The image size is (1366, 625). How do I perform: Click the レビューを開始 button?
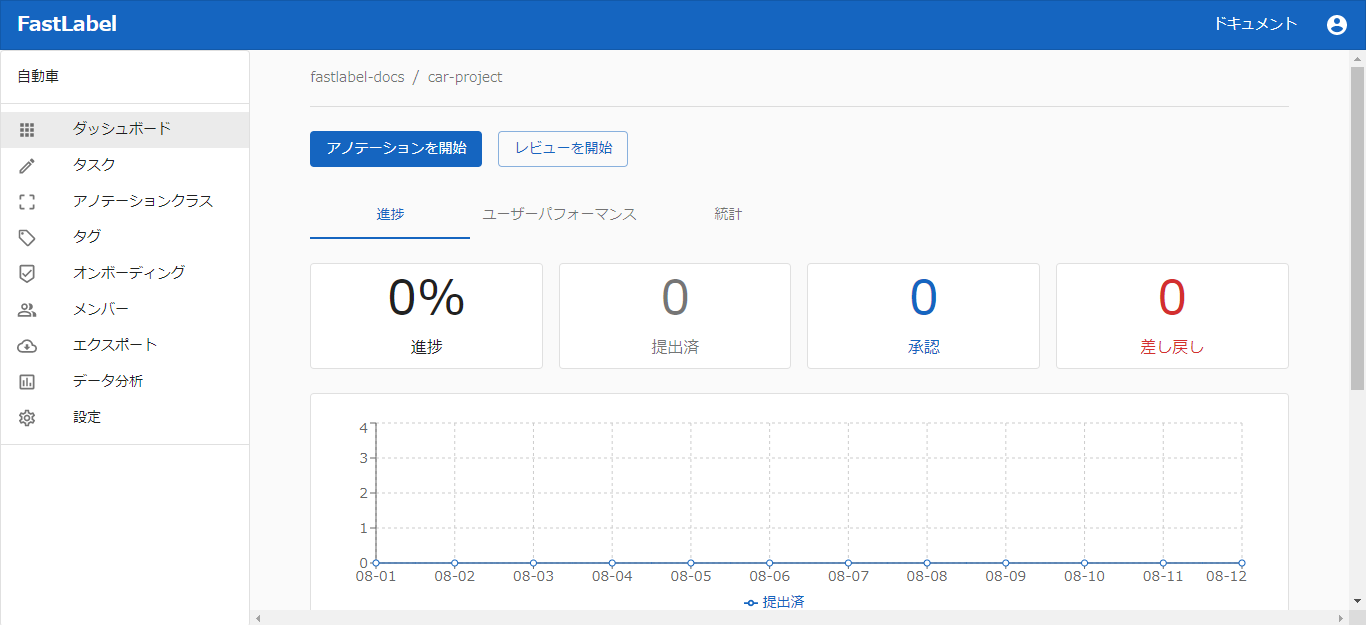563,148
